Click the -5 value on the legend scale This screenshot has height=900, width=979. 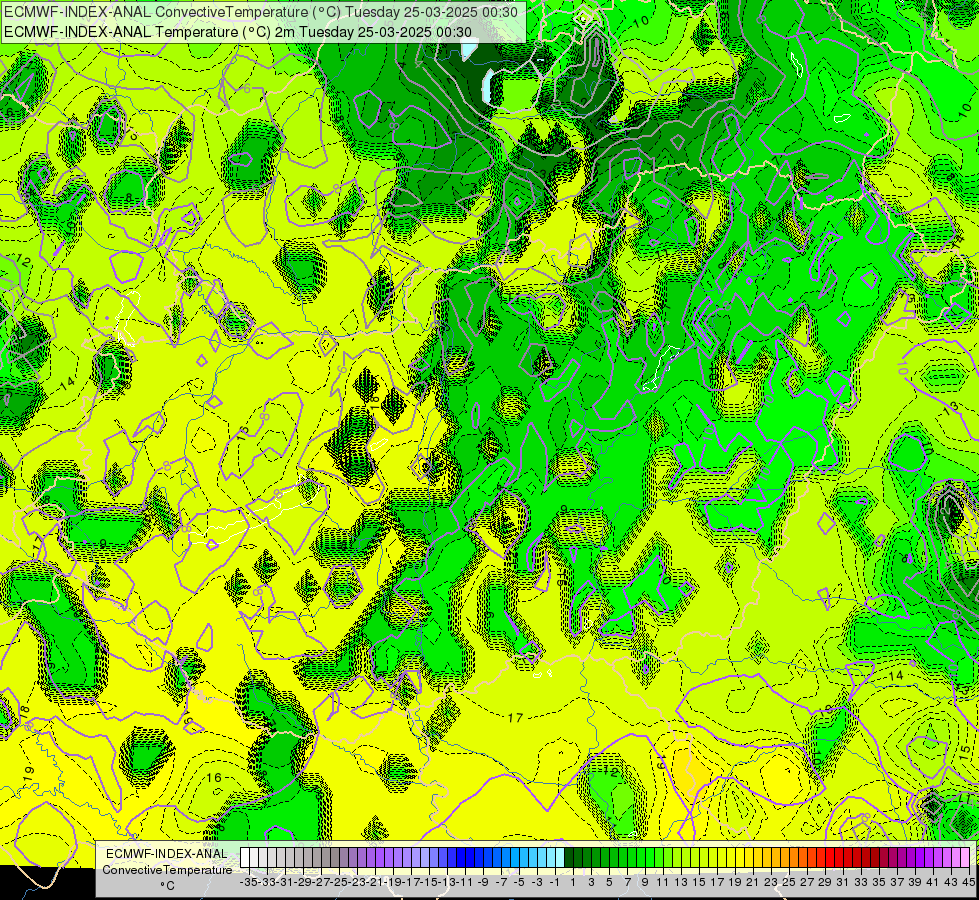[519, 882]
